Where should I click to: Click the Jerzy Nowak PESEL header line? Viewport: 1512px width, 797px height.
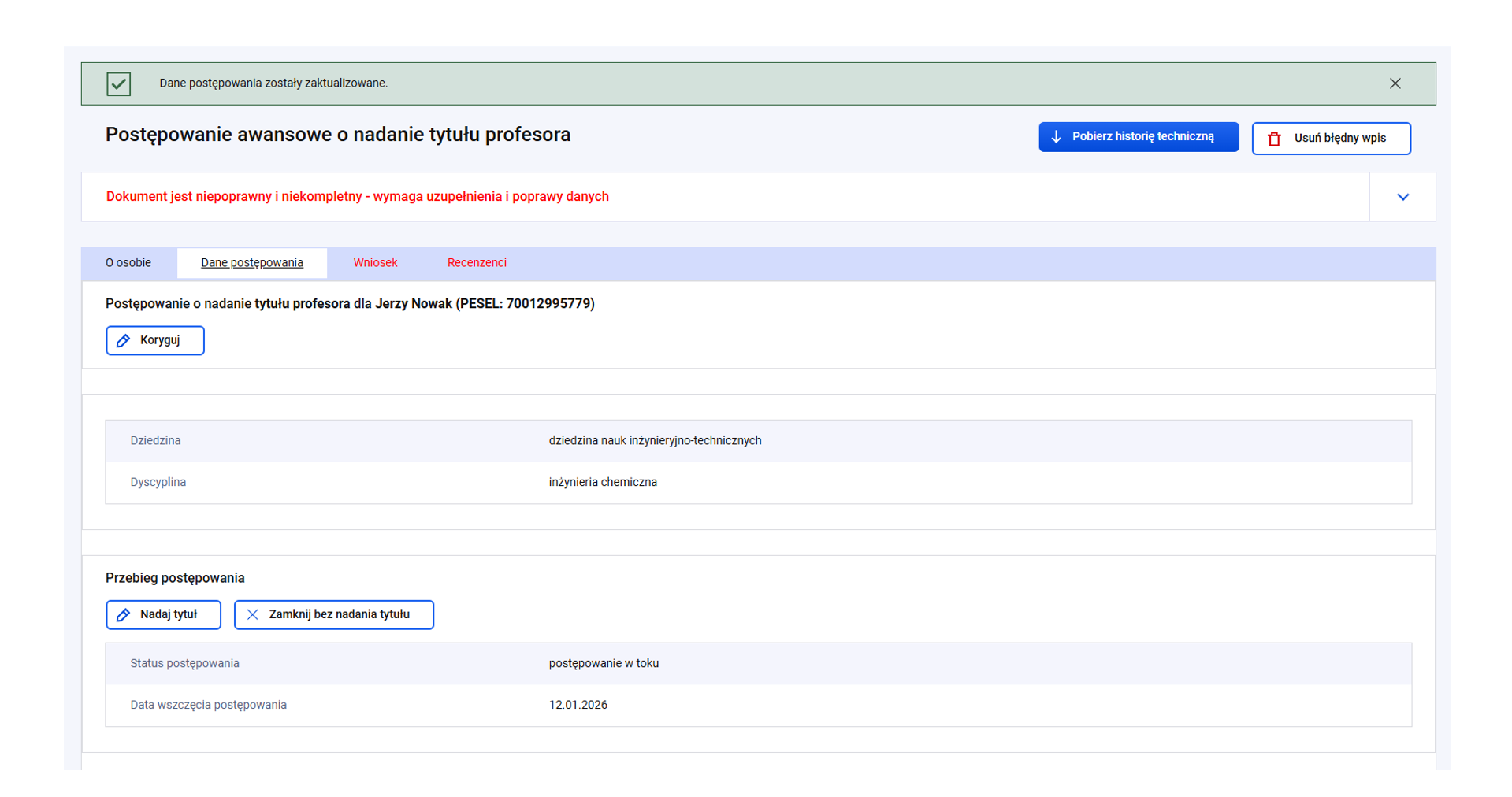(x=350, y=304)
